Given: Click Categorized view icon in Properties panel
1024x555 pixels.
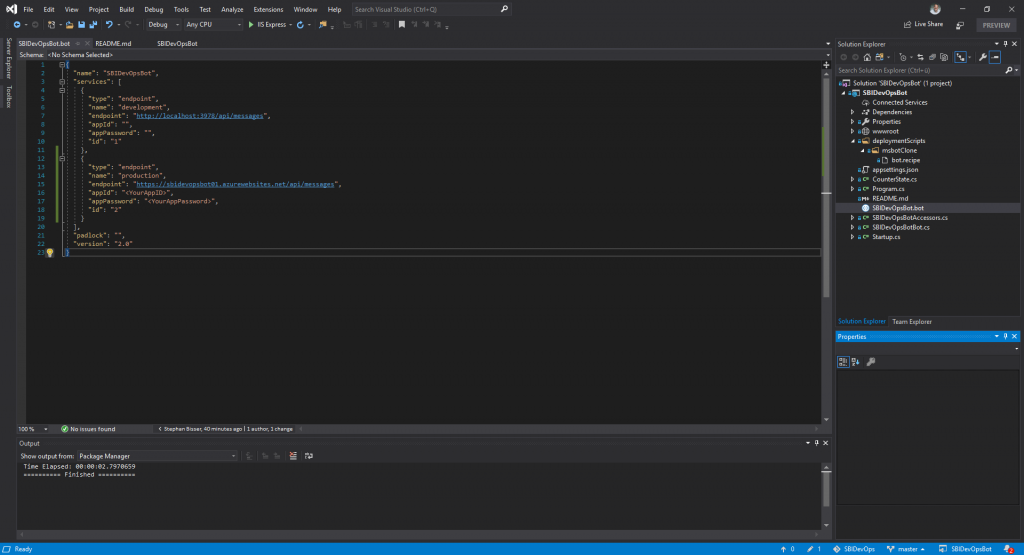Looking at the screenshot, I should 843,362.
